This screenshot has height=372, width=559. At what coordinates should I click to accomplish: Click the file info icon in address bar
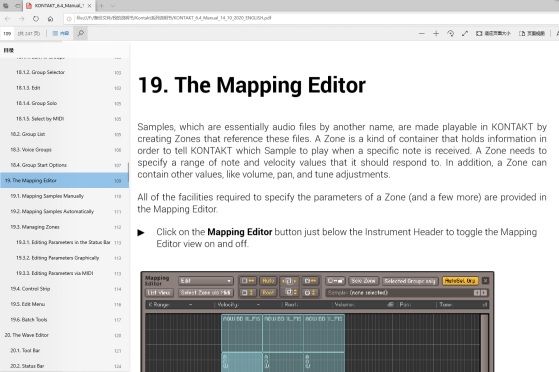tap(69, 19)
